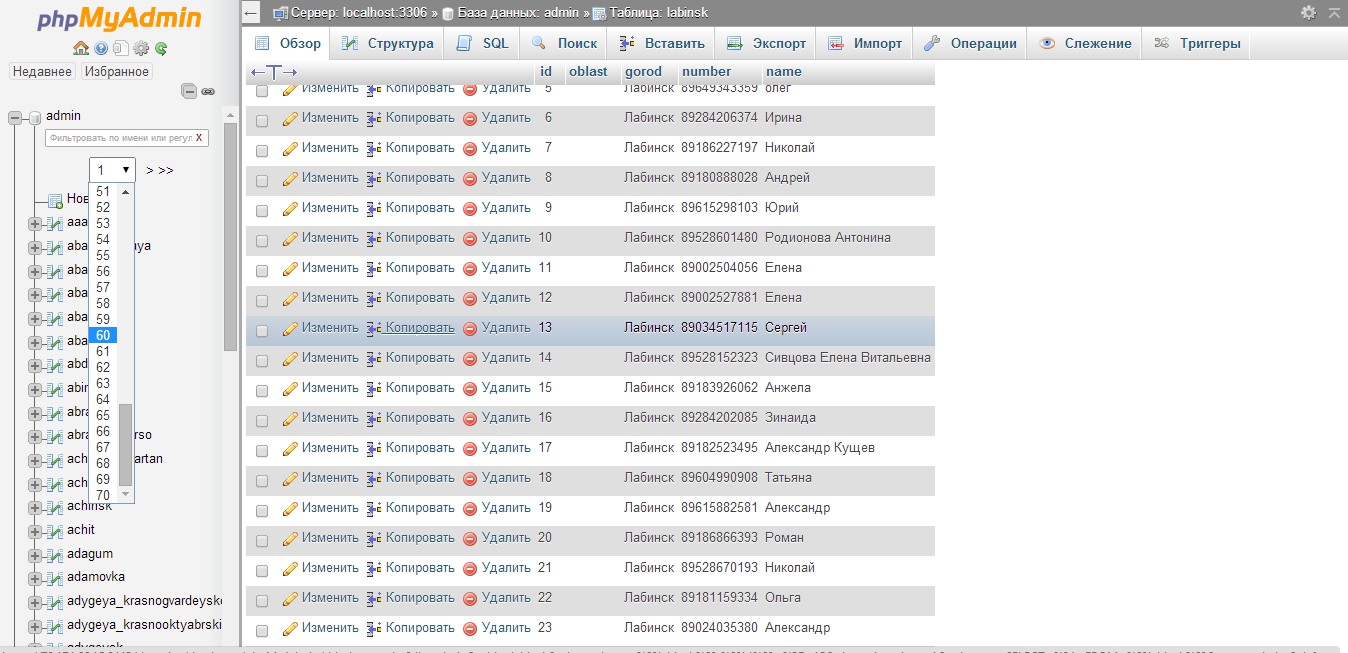Screen dimensions: 1348x653
Task: Open the Экспорт tab
Action: 766,43
